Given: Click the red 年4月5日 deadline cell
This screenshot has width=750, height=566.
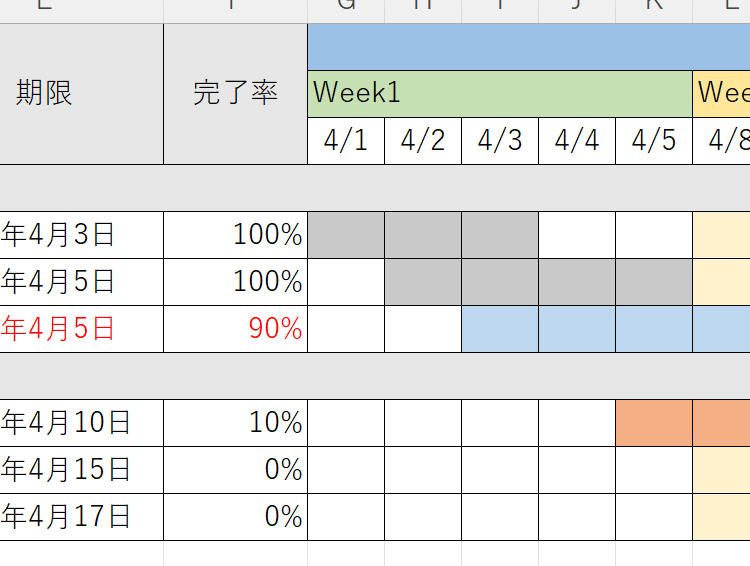Looking at the screenshot, I should point(80,329).
